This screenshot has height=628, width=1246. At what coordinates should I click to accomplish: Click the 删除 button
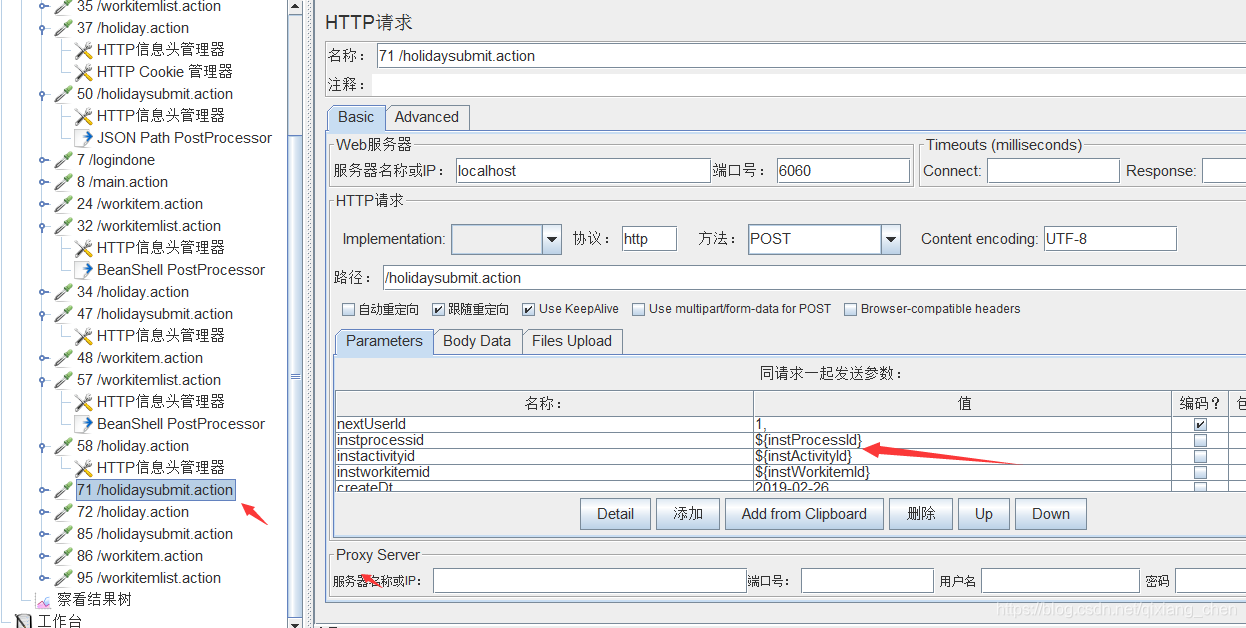[921, 514]
